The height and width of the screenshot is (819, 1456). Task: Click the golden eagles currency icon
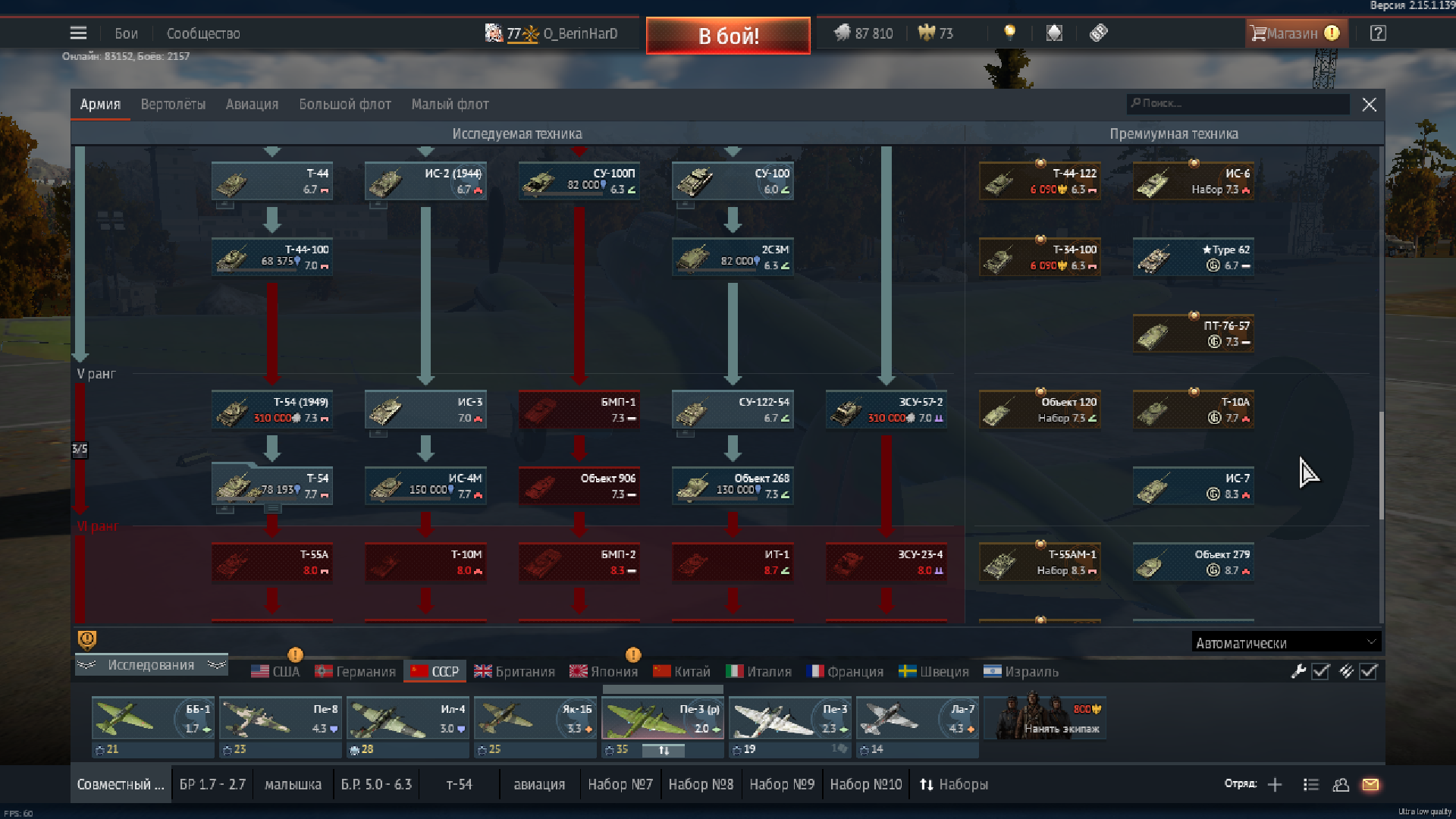(x=927, y=33)
